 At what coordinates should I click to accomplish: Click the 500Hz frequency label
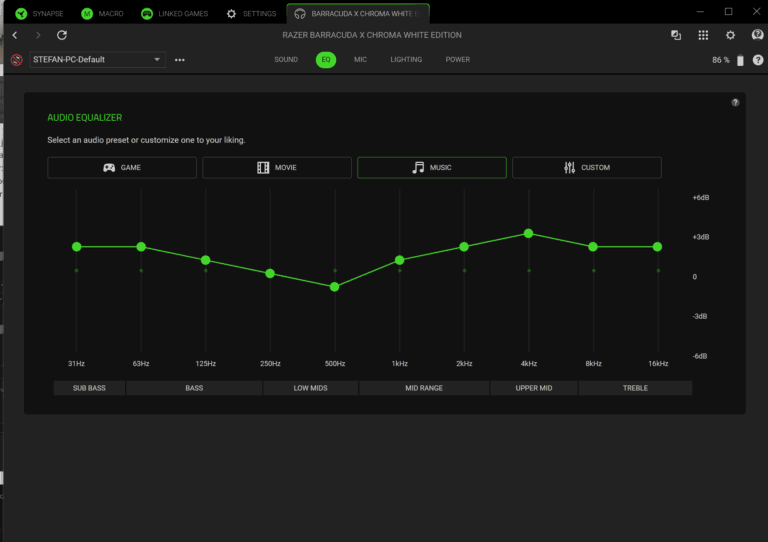click(x=335, y=363)
